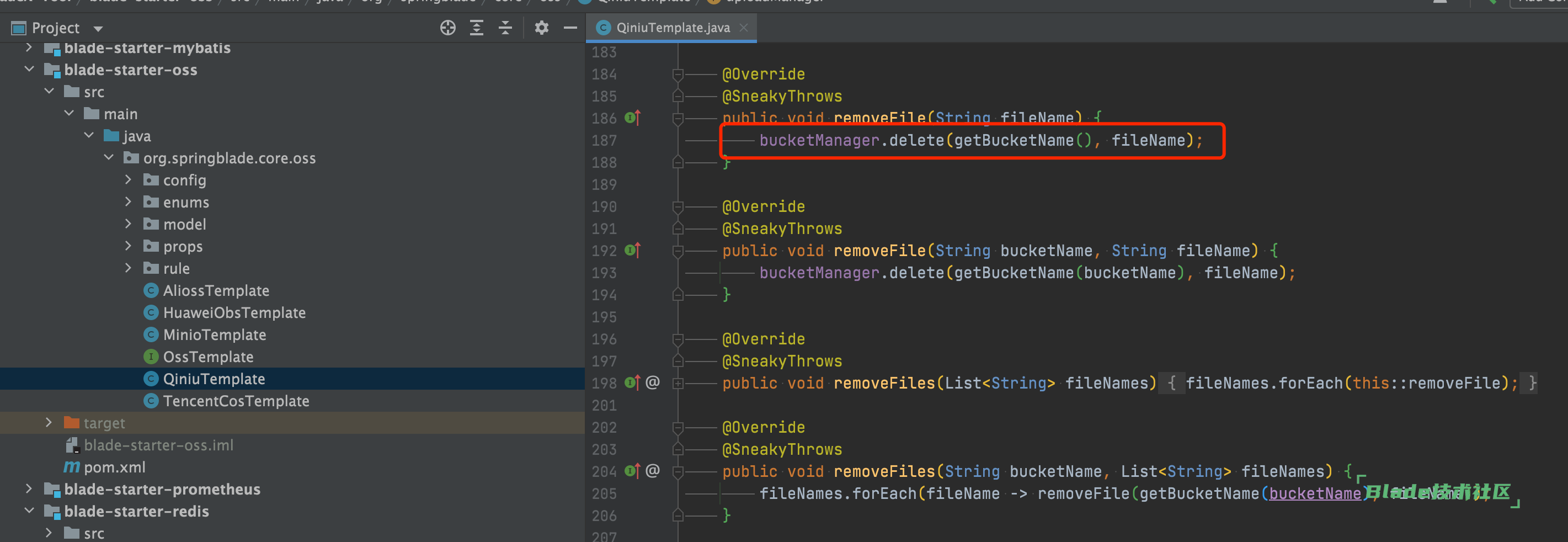Viewport: 1568px width, 542px height.
Task: Click implements-method gutter icon on line 186
Action: (x=632, y=118)
